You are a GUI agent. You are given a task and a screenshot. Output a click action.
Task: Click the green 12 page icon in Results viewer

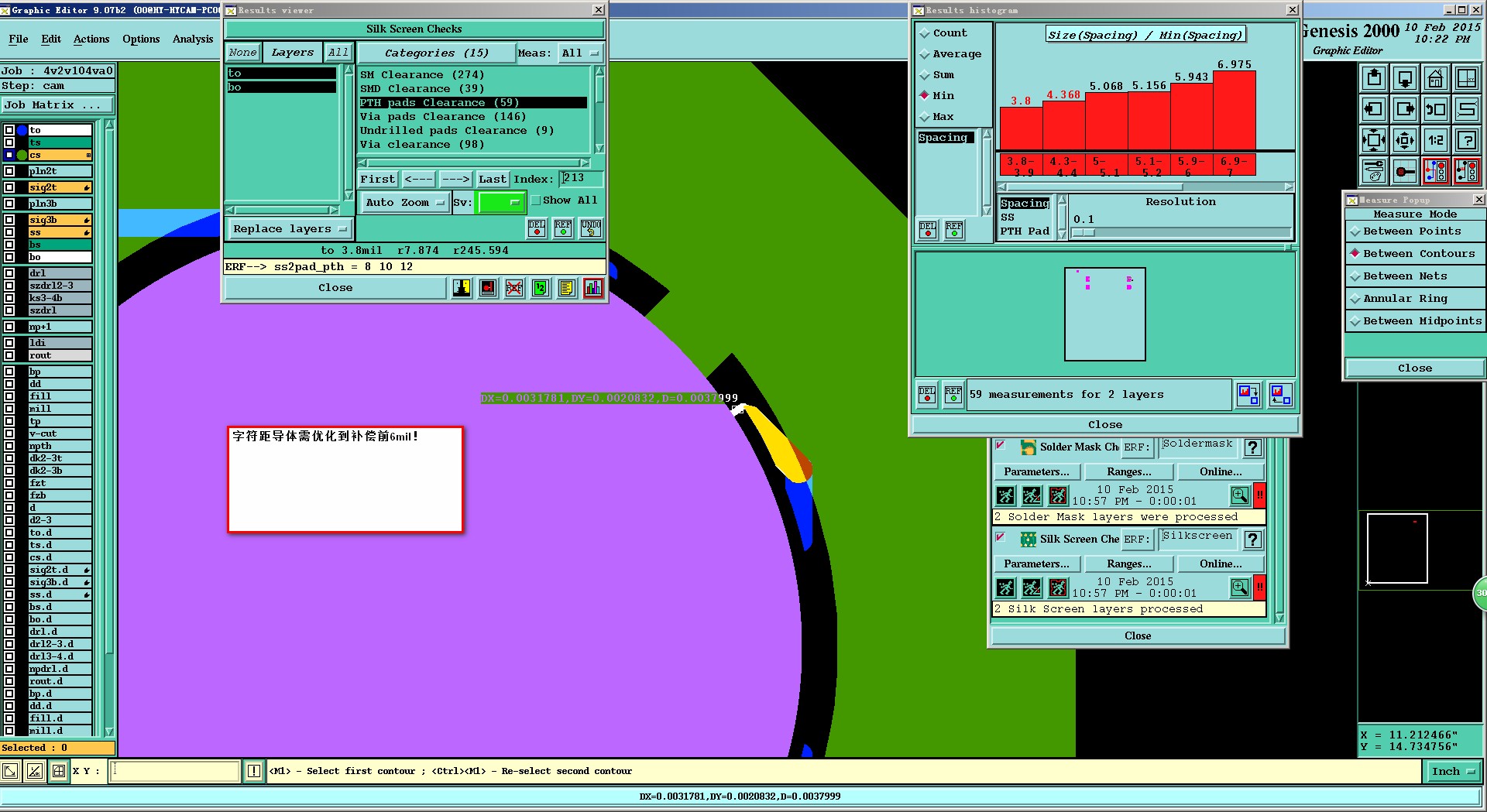point(541,288)
